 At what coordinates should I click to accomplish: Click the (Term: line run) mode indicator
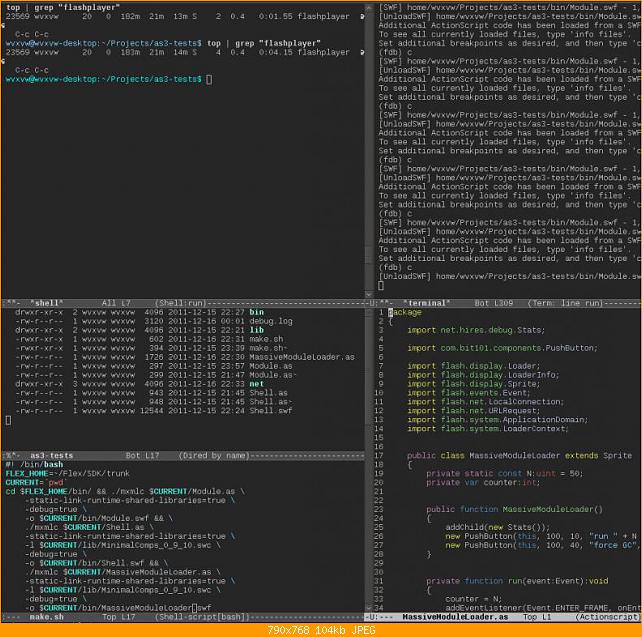[x=566, y=303]
